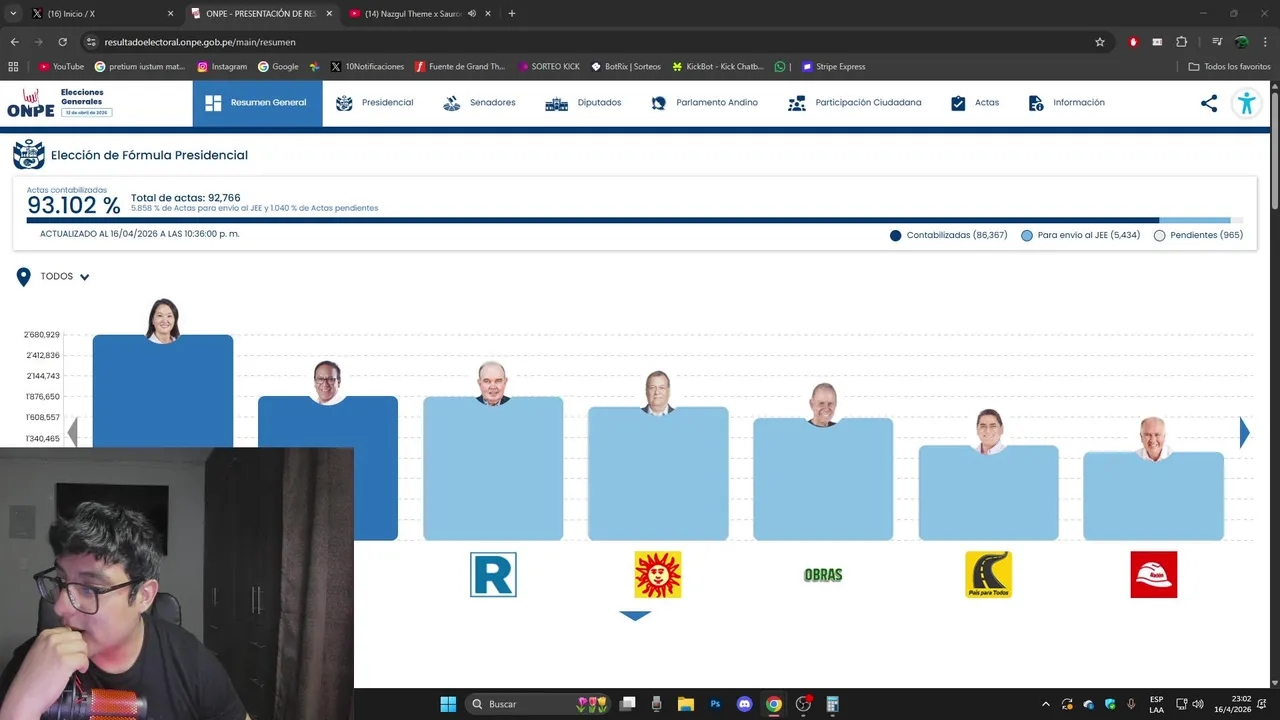The width and height of the screenshot is (1280, 720).
Task: Open the accessibility widget
Action: click(x=1246, y=103)
